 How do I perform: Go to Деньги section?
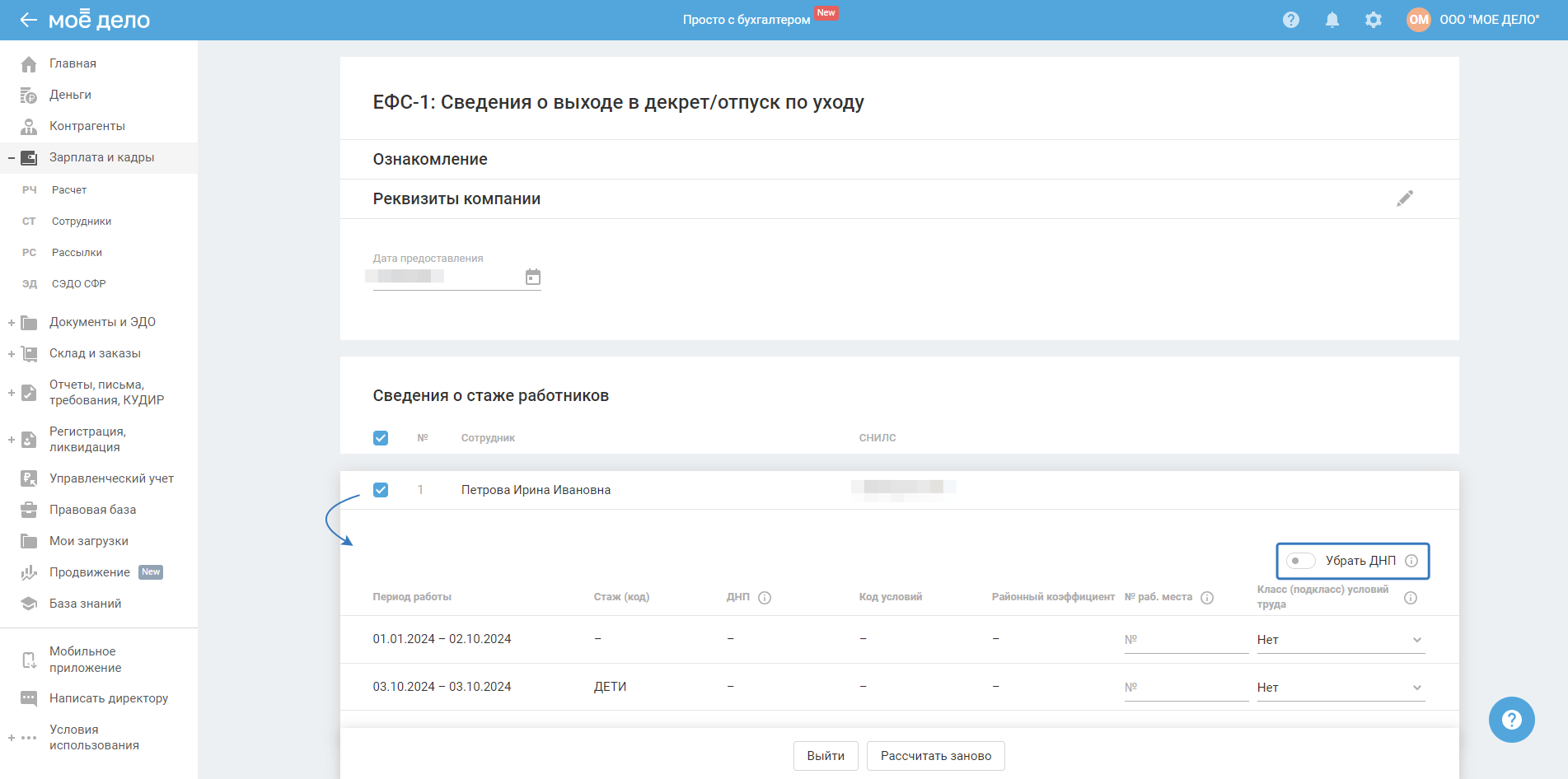coord(70,95)
